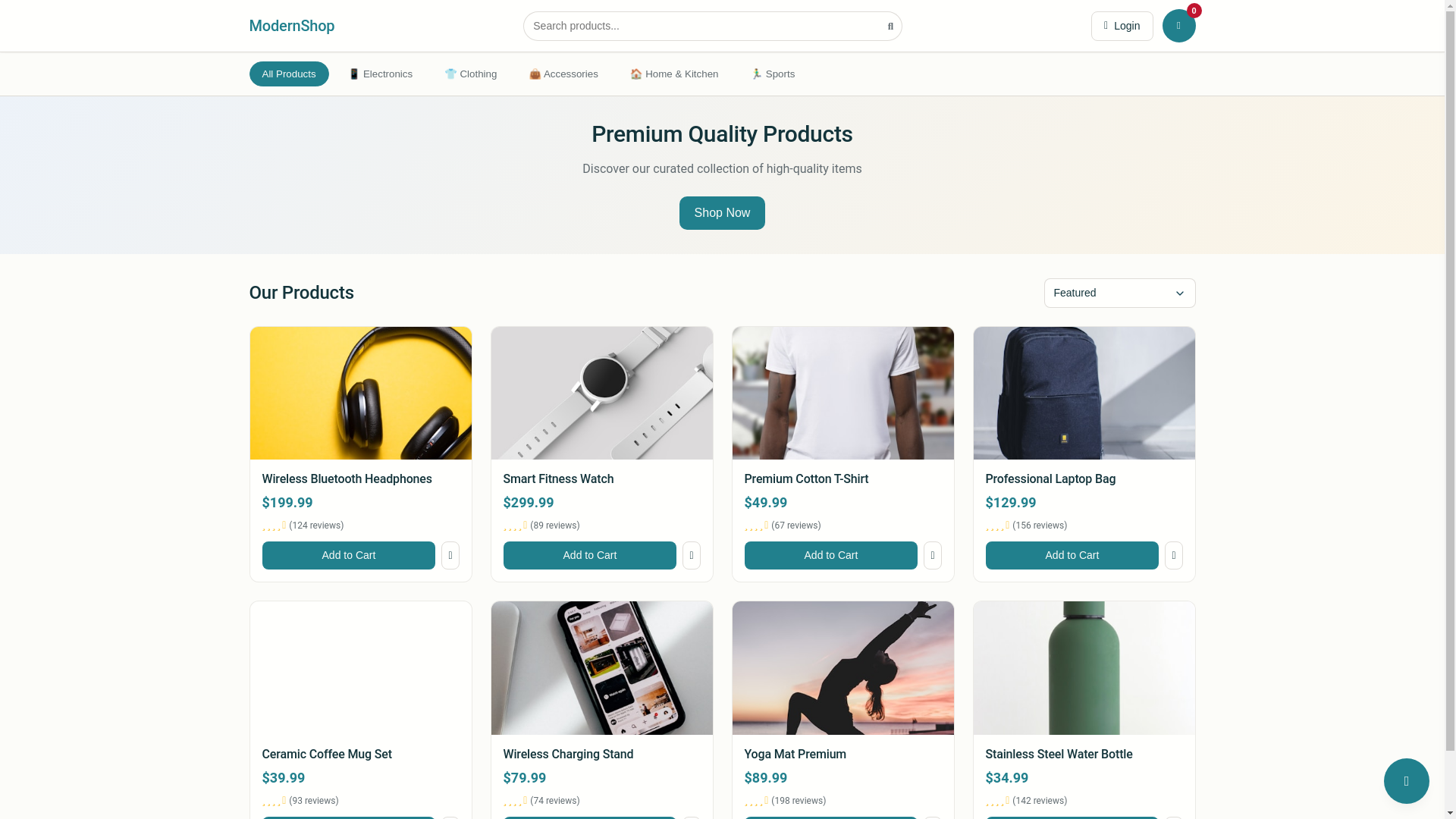Switch to the Clothing category
Image resolution: width=1456 pixels, height=819 pixels.
point(471,74)
